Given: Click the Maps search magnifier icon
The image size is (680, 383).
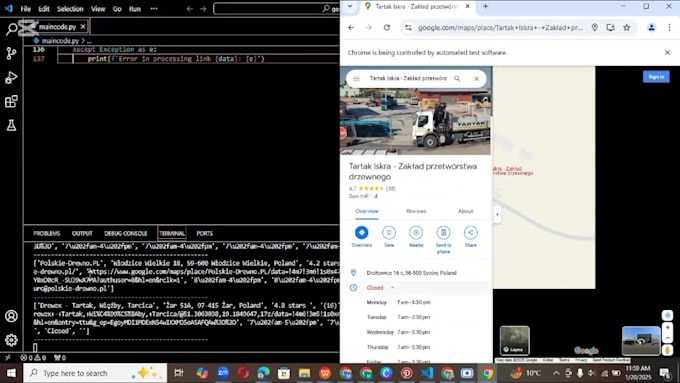Looking at the screenshot, I should 457,79.
